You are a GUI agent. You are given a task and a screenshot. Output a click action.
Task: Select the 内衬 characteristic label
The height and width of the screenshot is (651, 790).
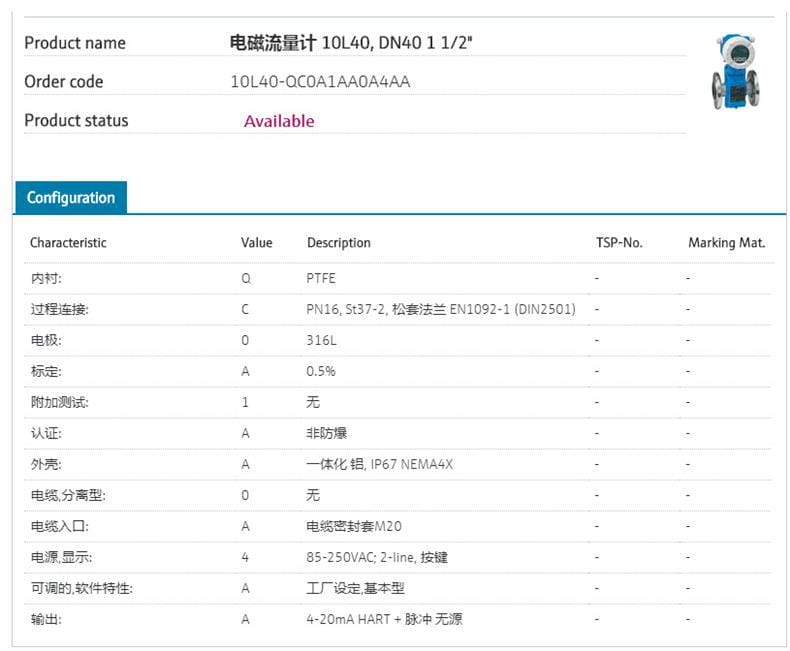[x=46, y=279]
